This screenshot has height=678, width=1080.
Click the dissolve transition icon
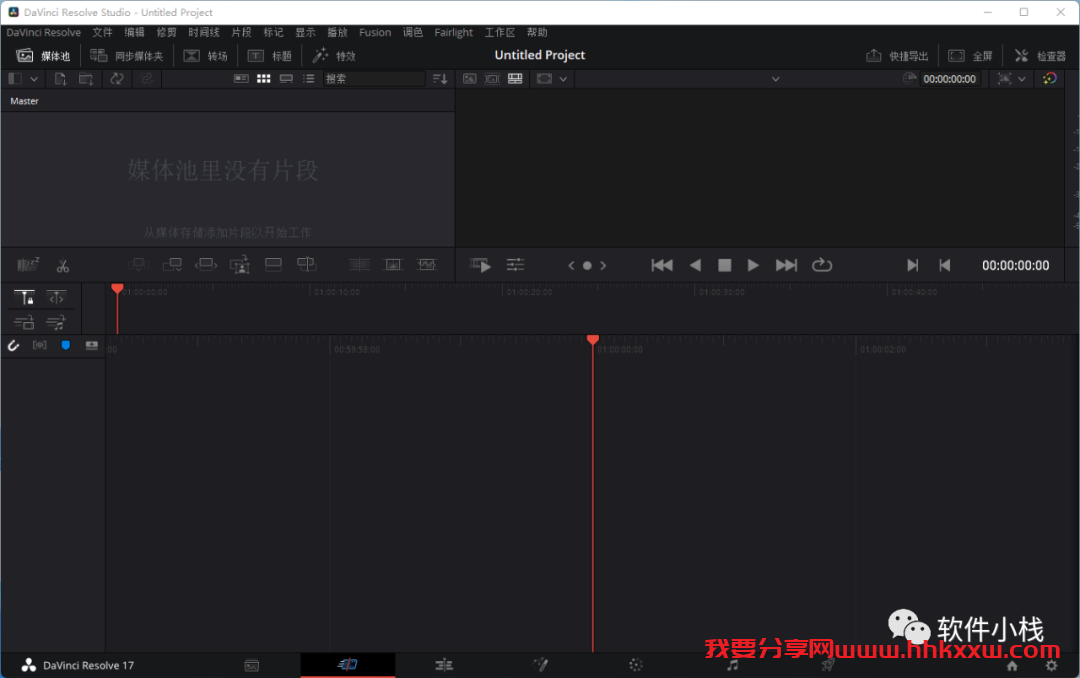(393, 265)
